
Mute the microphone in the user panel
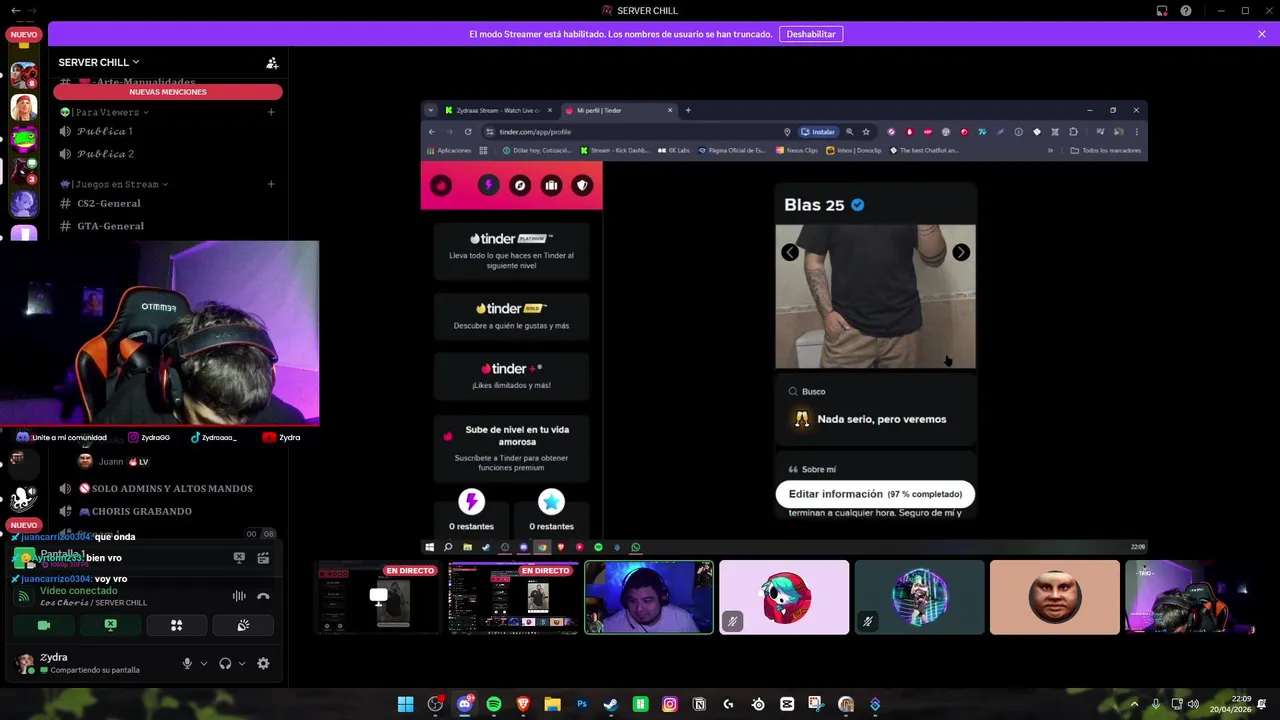(x=187, y=663)
